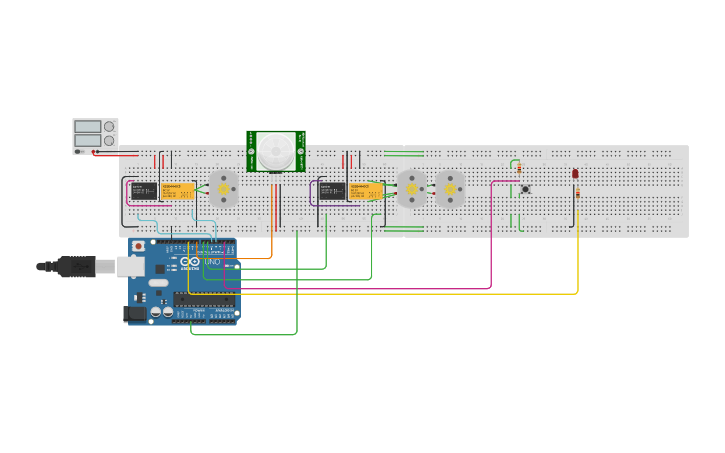Viewport: 725px width, 453px height.
Task: Select the middle DC motor
Action: [x=412, y=189]
